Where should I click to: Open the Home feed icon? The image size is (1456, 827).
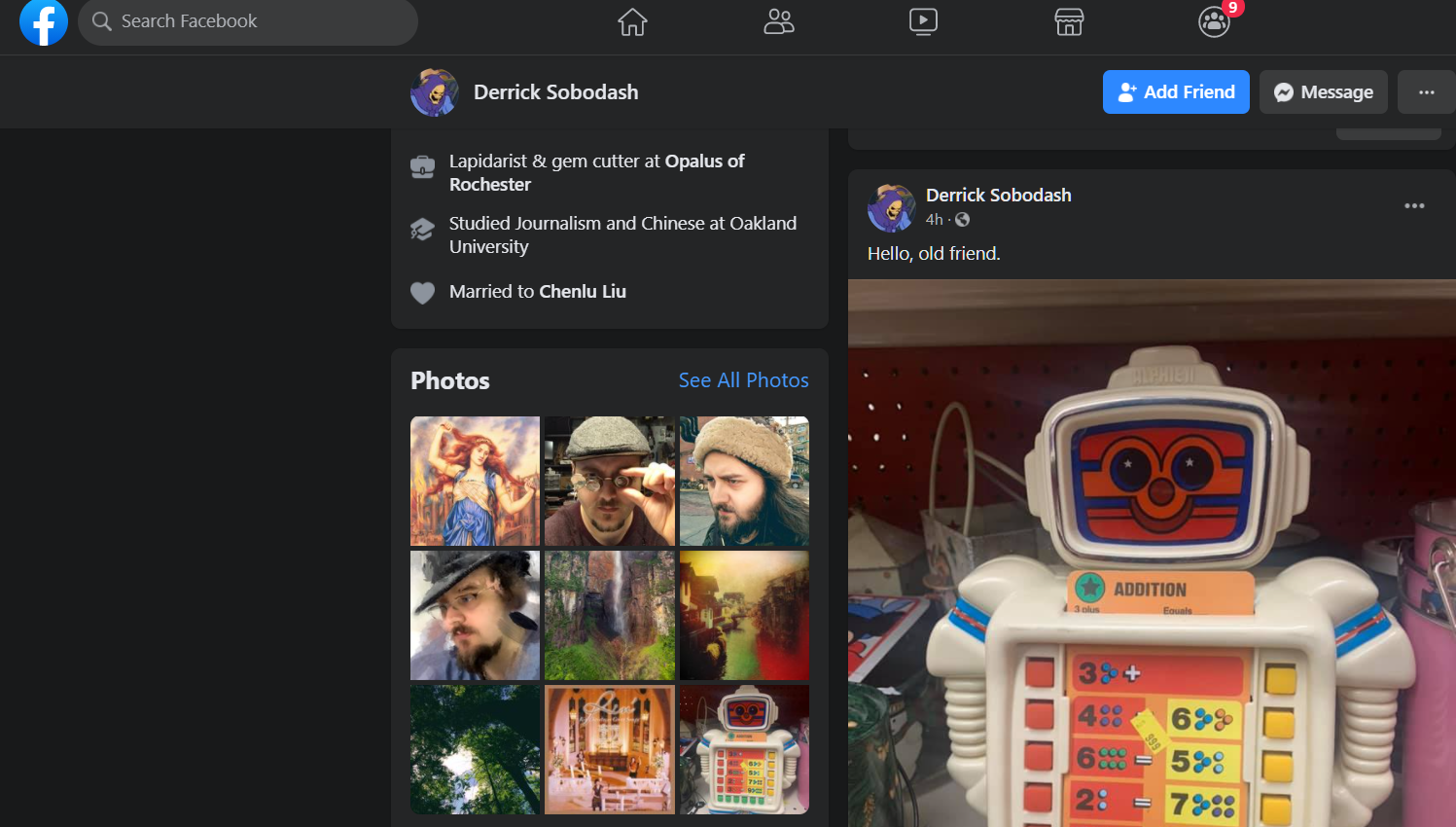point(632,21)
